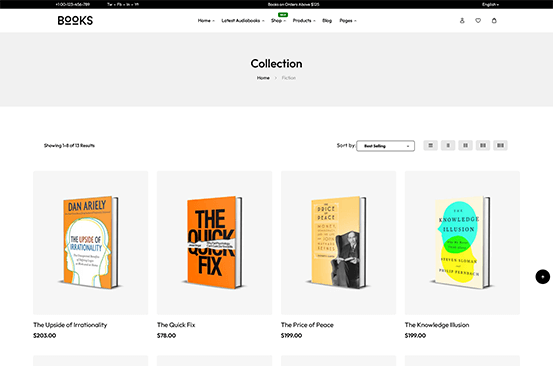553x366 pixels.
Task: Click the $203.00 price
Action: click(45, 336)
